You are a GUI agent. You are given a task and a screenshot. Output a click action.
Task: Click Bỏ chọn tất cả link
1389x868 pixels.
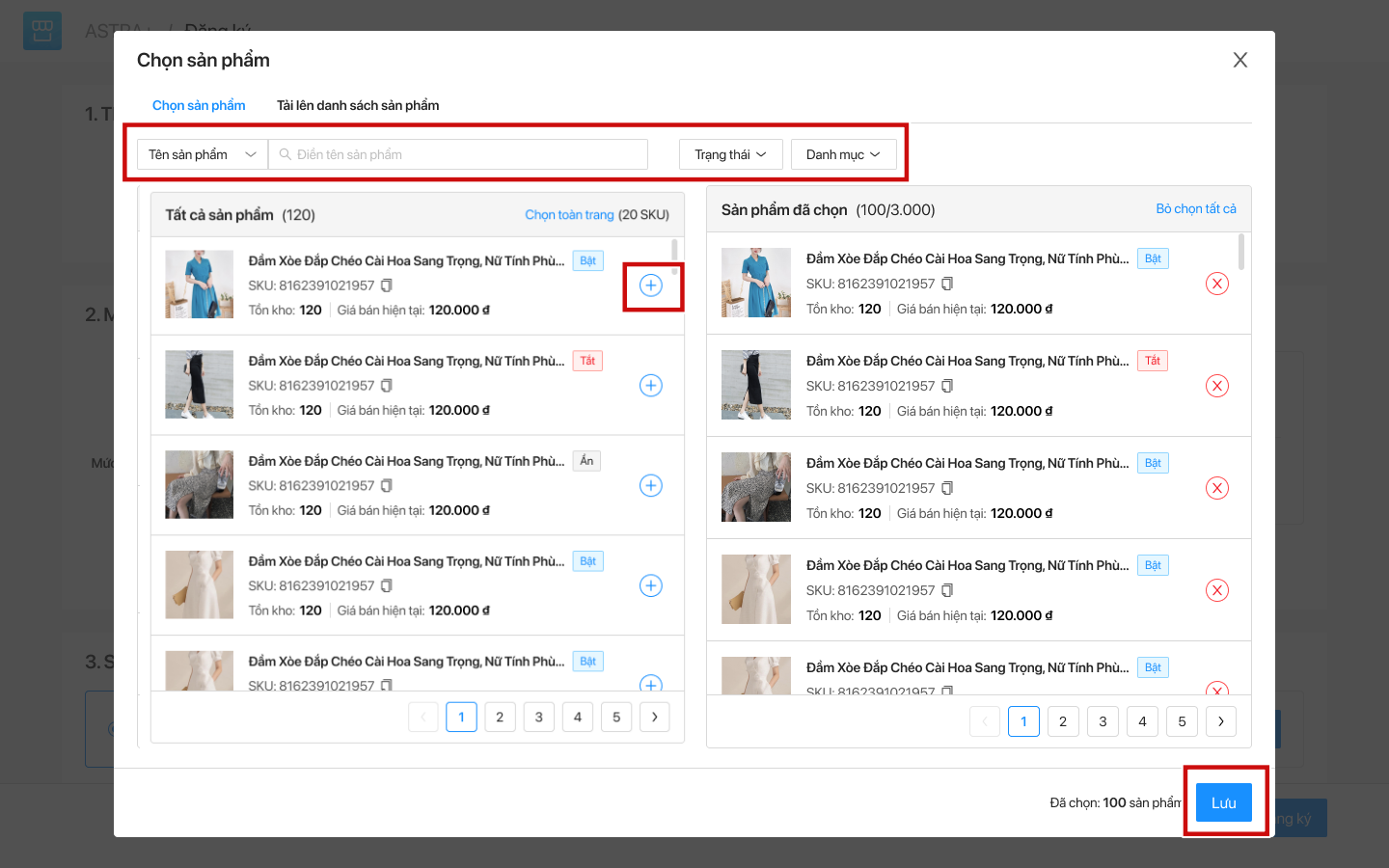[x=1196, y=208]
